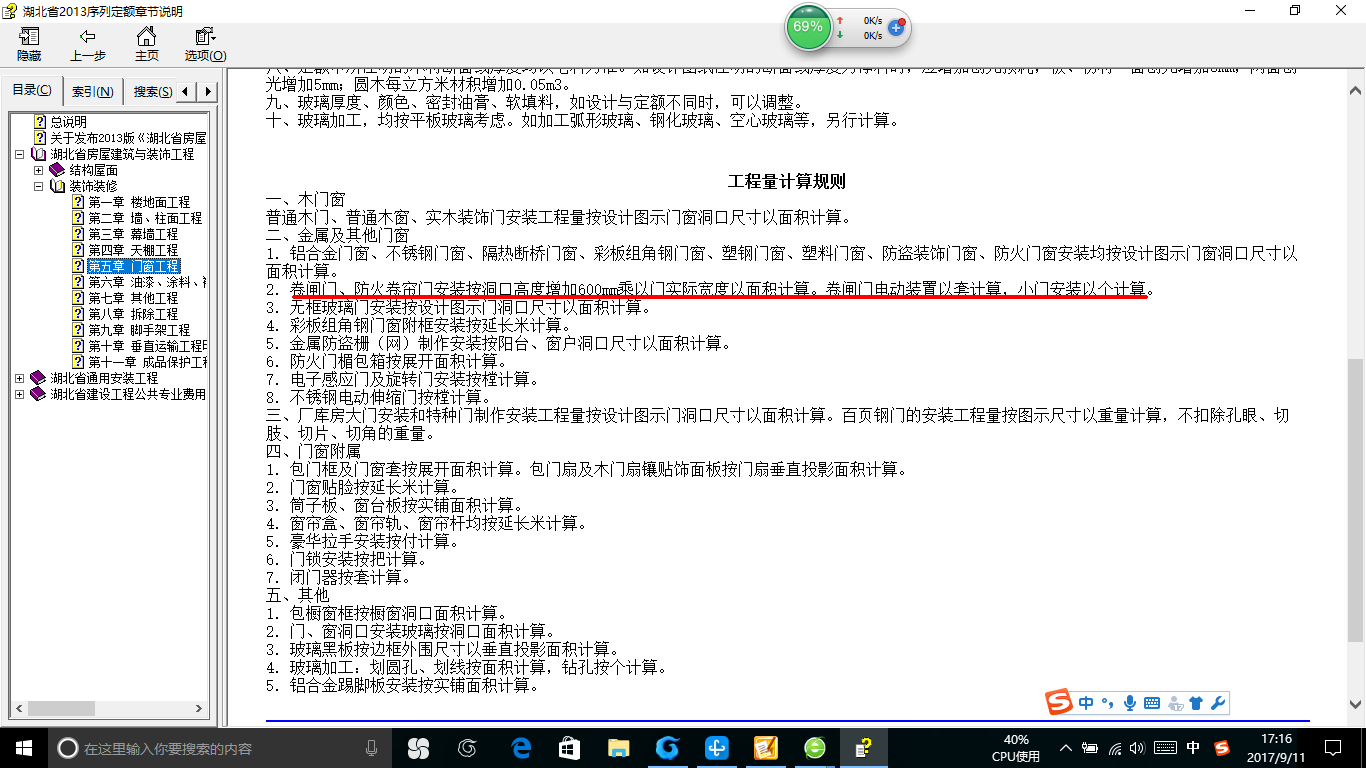Click the taskbar search box
Screen dimensions: 1366x768
(220, 747)
